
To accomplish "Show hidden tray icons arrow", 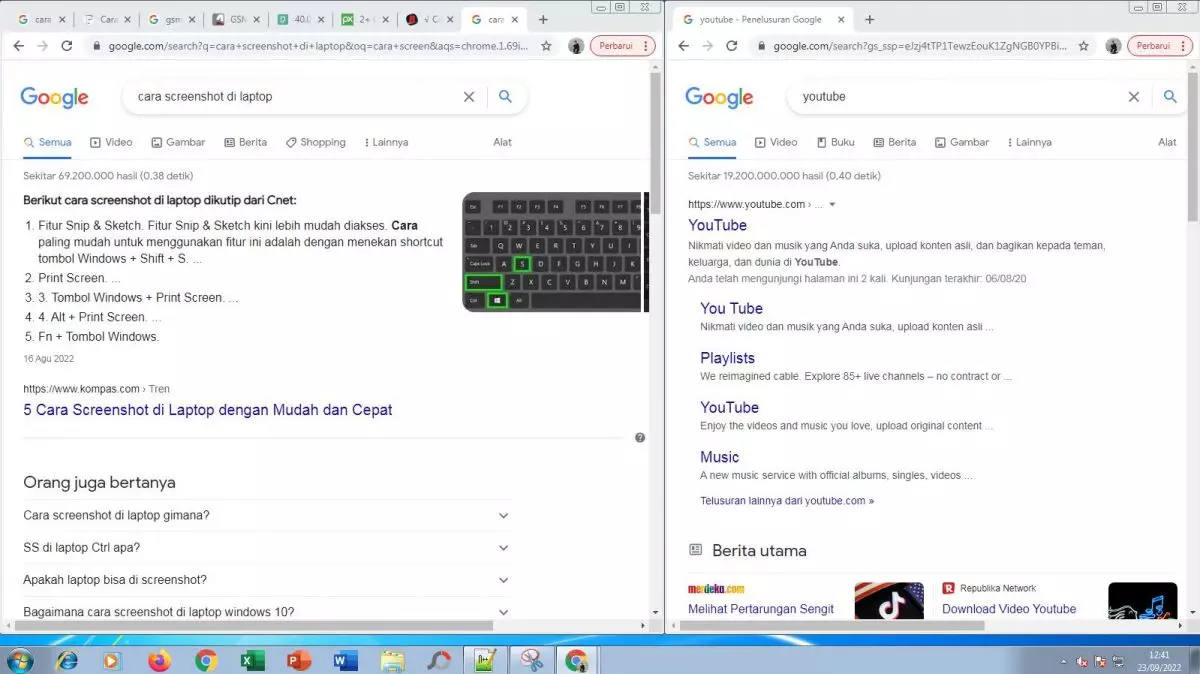I will [x=1062, y=661].
